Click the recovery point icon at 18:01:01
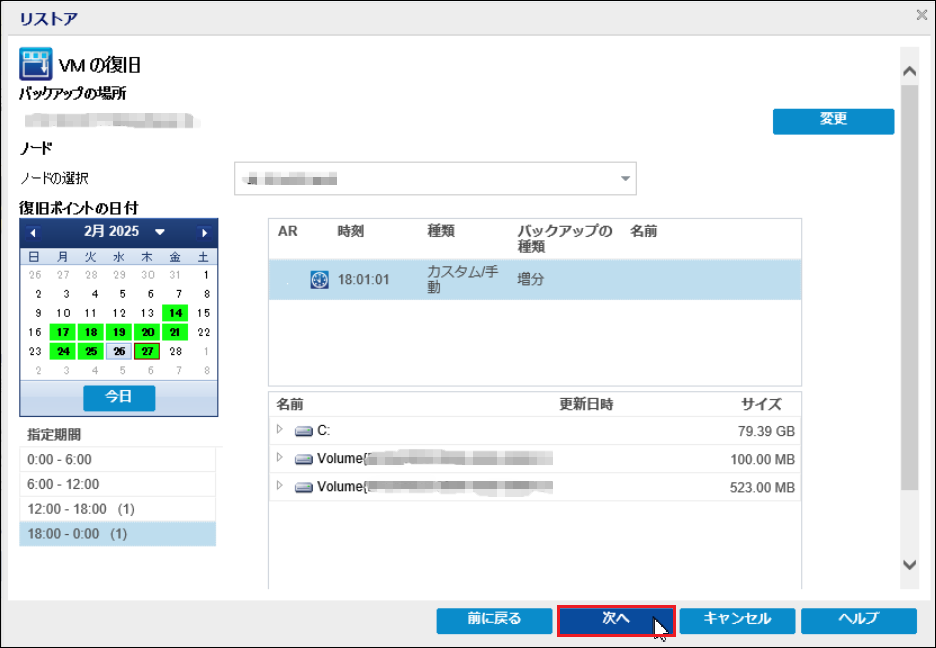This screenshot has width=936, height=648. coord(320,280)
